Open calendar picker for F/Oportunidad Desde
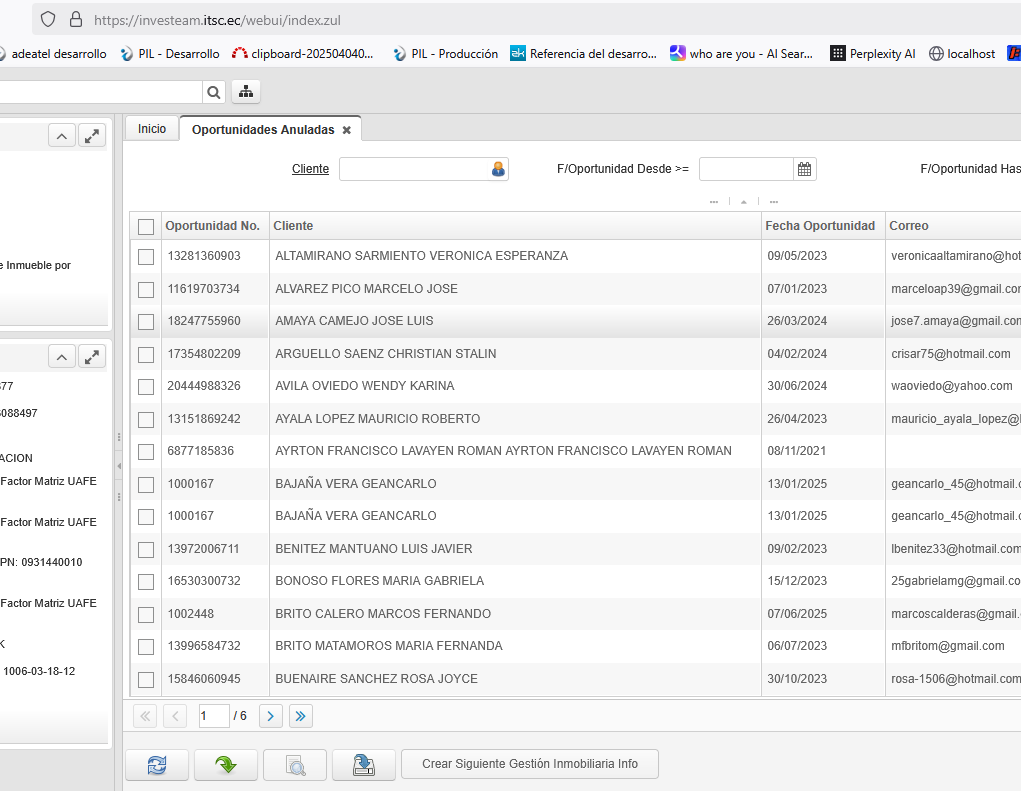Screen dimensions: 1021x791 tap(805, 170)
